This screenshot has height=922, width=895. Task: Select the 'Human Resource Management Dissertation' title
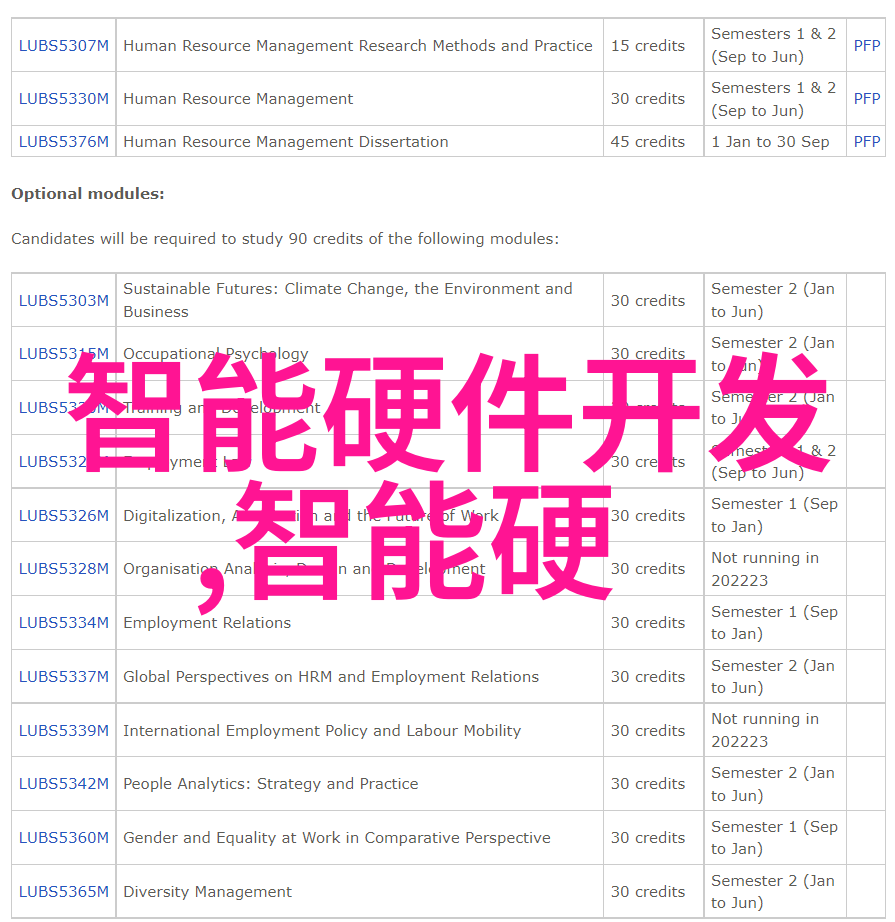(286, 142)
